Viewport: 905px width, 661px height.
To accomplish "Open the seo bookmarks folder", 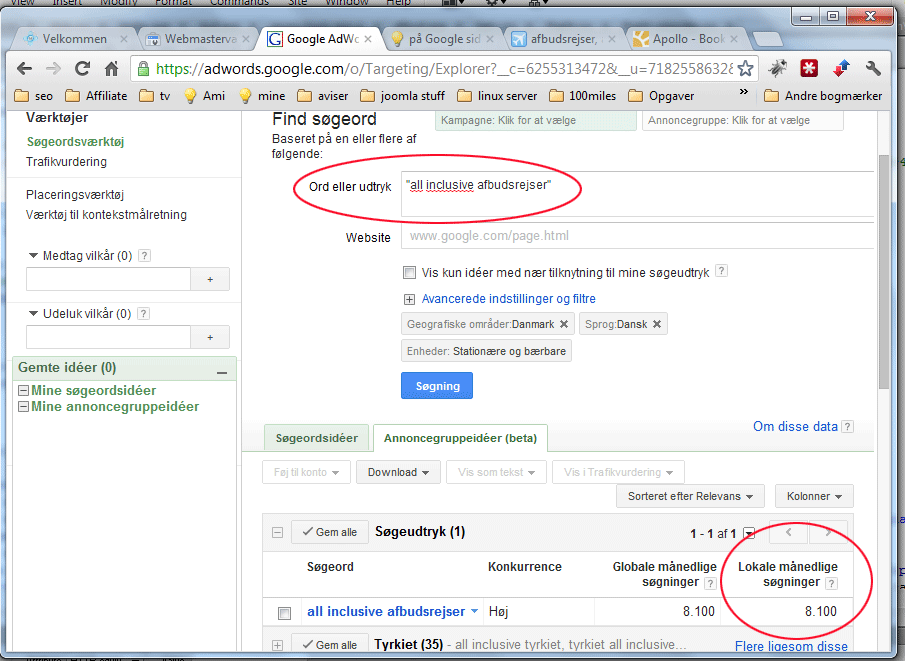I will 33,96.
